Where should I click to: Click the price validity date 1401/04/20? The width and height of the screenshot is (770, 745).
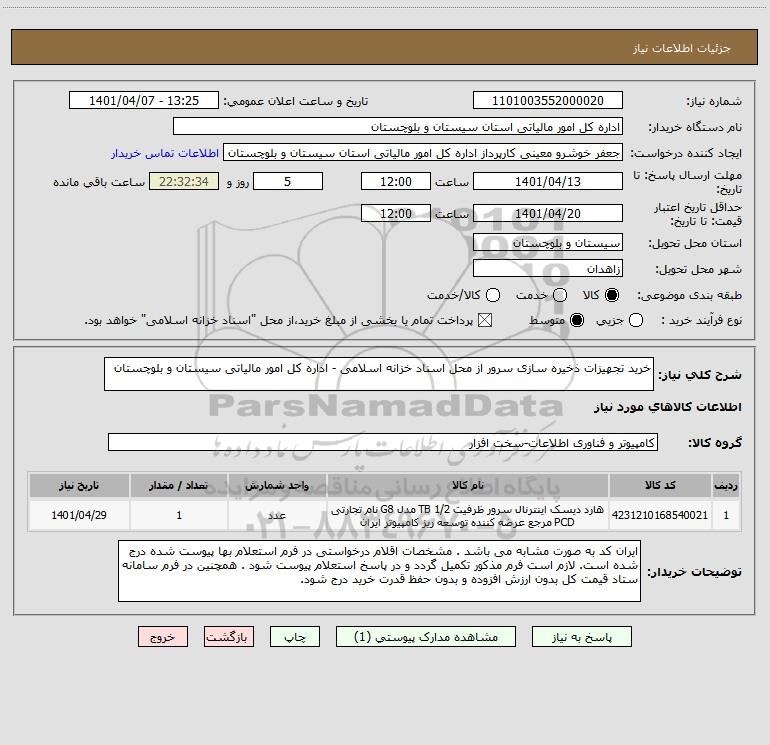(548, 213)
